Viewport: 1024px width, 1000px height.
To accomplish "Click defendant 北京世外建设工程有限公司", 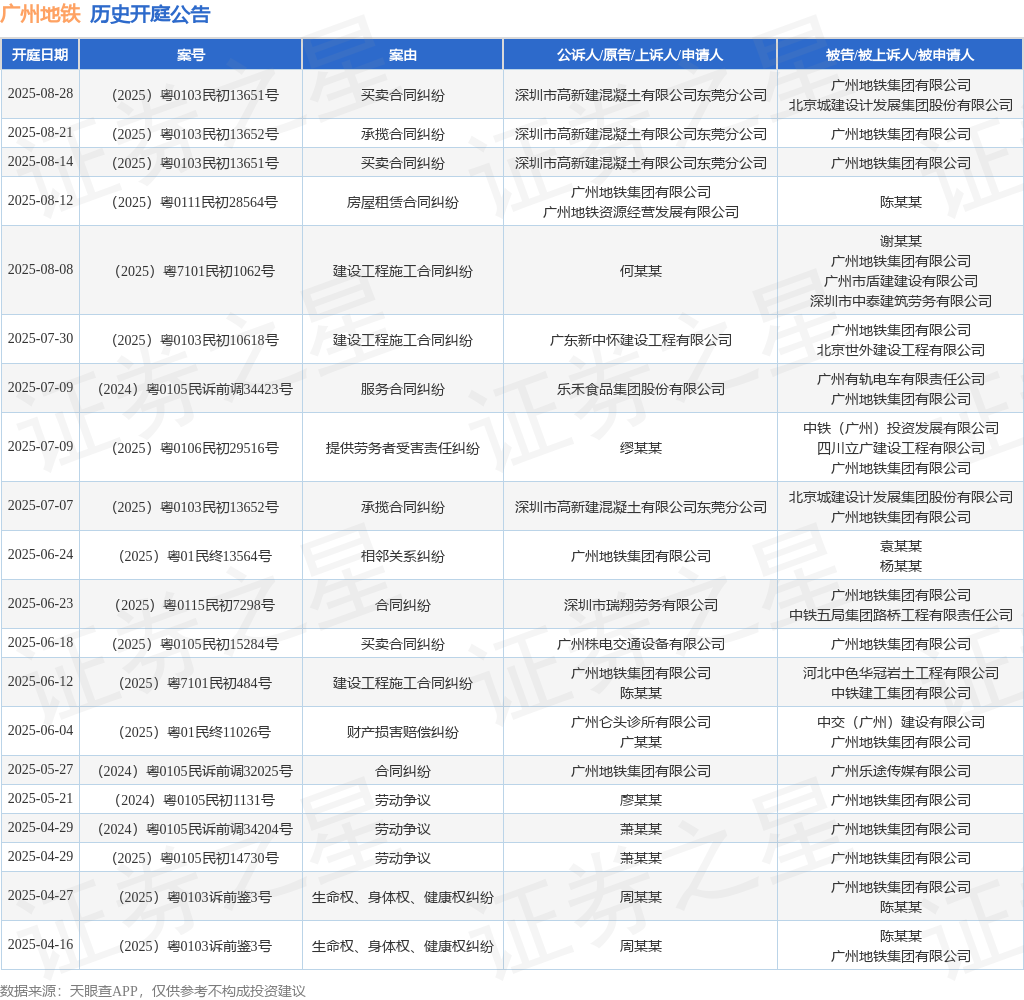I will [900, 350].
